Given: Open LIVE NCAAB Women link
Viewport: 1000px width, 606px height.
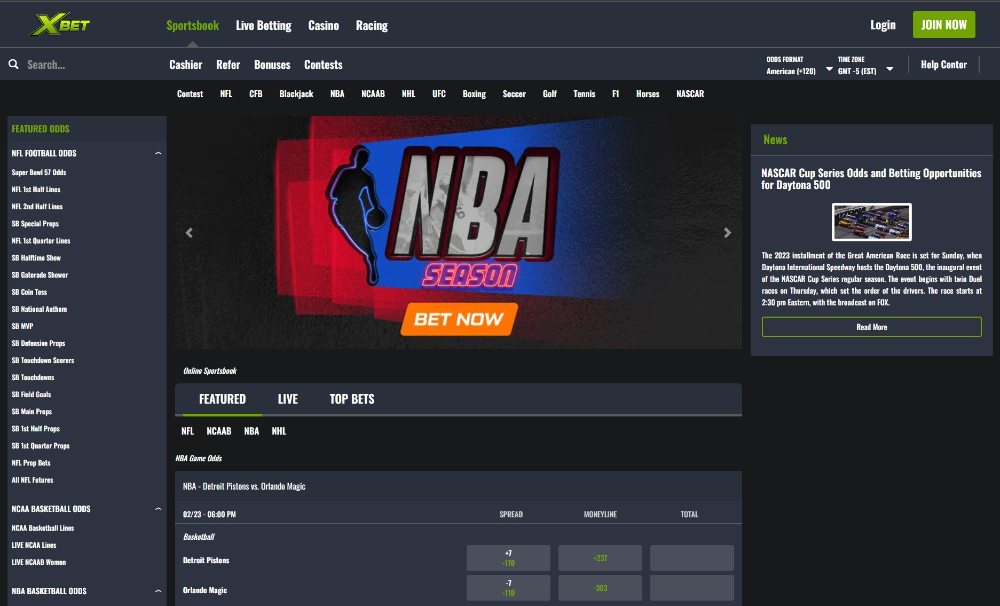Looking at the screenshot, I should pyautogui.click(x=39, y=563).
